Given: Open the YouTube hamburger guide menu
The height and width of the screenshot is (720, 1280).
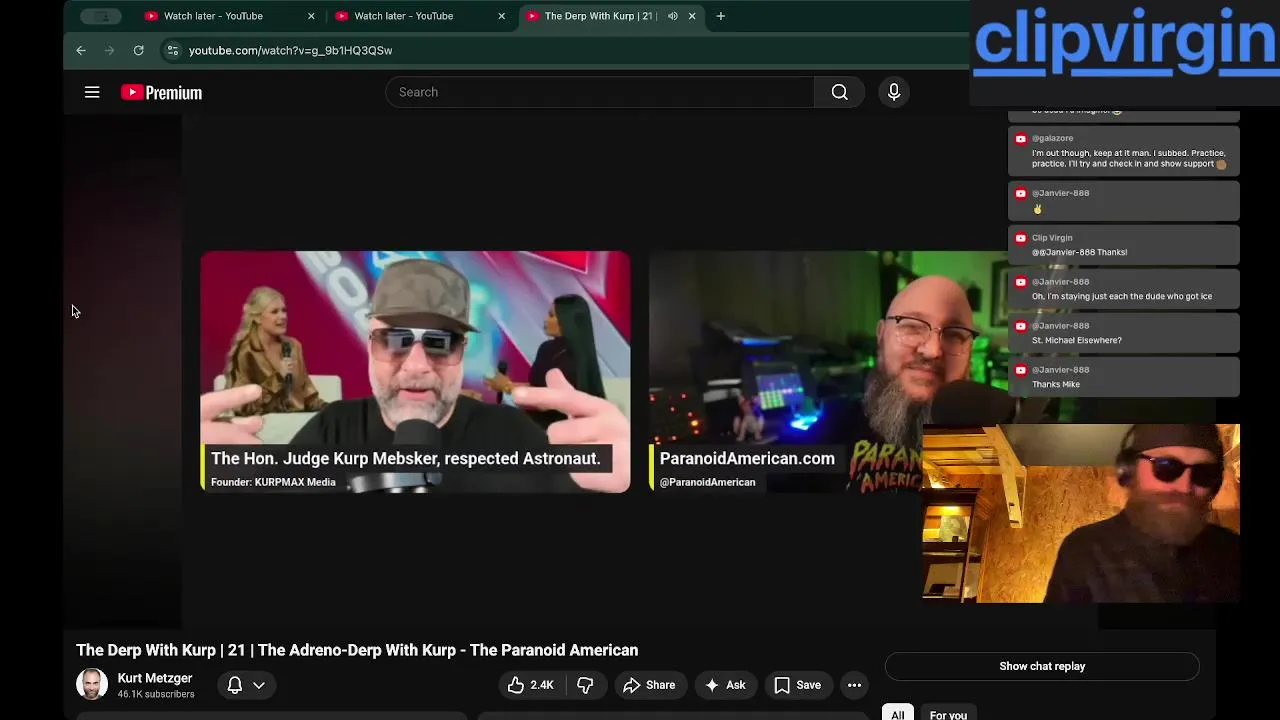Looking at the screenshot, I should pyautogui.click(x=92, y=92).
